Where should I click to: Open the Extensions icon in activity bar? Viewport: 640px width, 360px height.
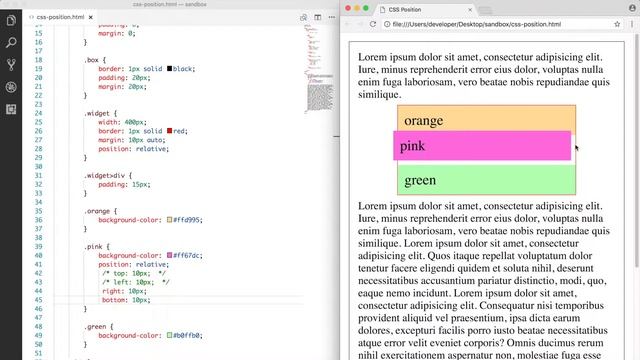11,109
